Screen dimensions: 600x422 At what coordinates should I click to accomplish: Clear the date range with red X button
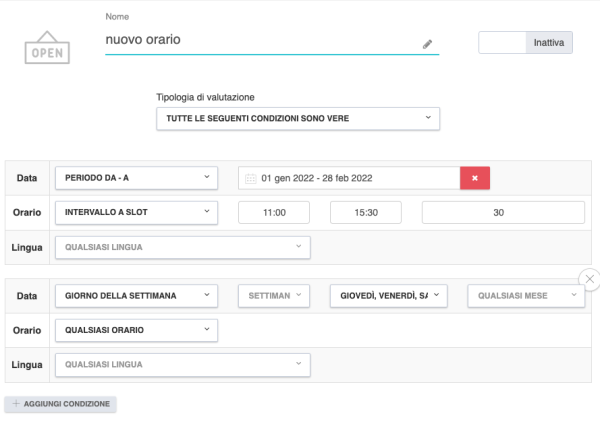click(x=475, y=178)
